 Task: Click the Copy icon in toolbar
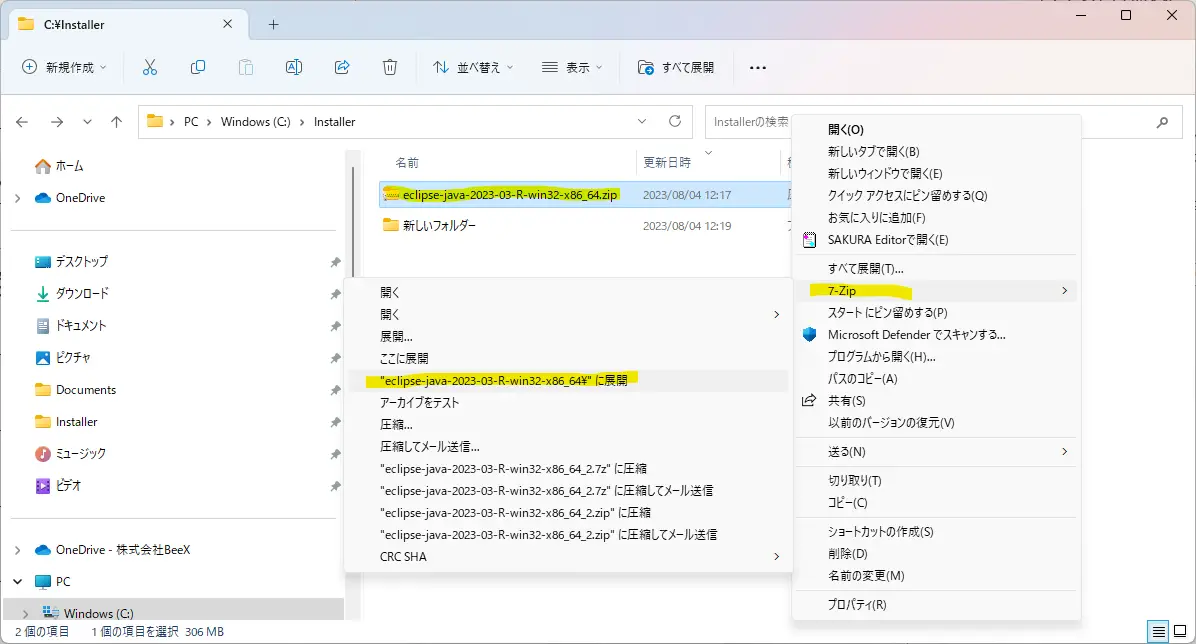[198, 67]
